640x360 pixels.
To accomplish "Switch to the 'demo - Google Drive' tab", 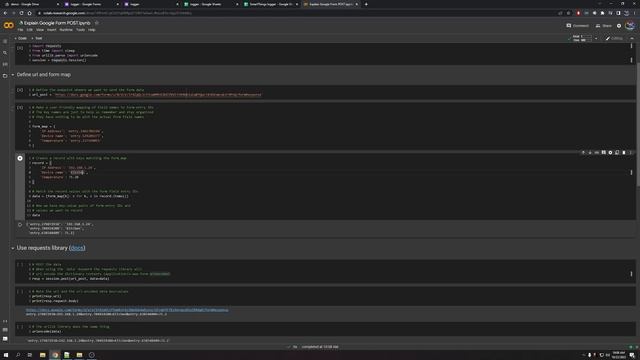I will [31, 4].
